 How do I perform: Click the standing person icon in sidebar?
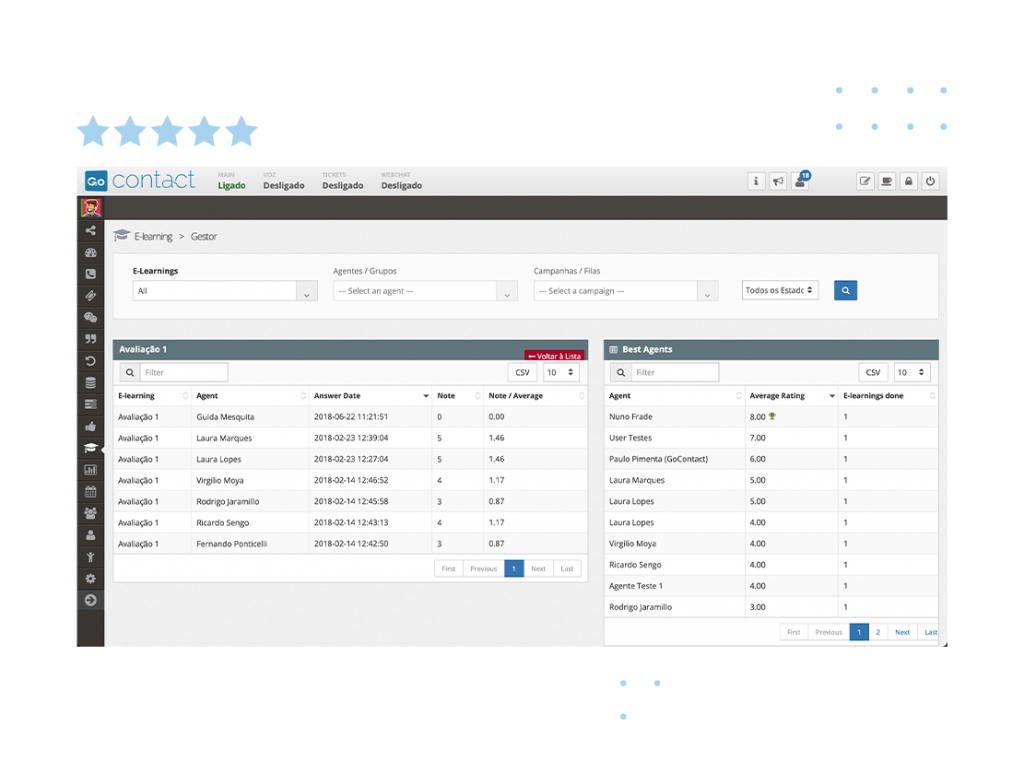pos(91,557)
